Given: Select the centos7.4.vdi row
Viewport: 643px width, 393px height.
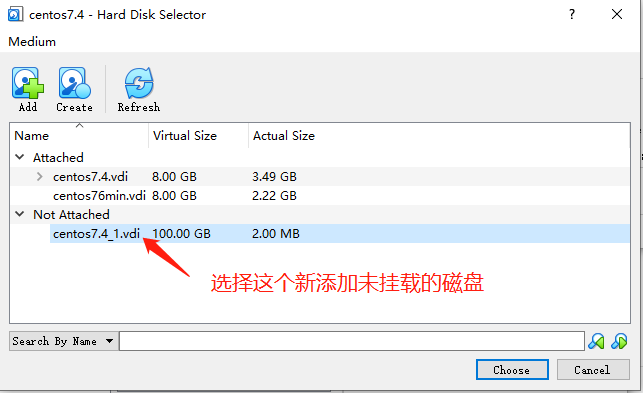Looking at the screenshot, I should pos(319,177).
